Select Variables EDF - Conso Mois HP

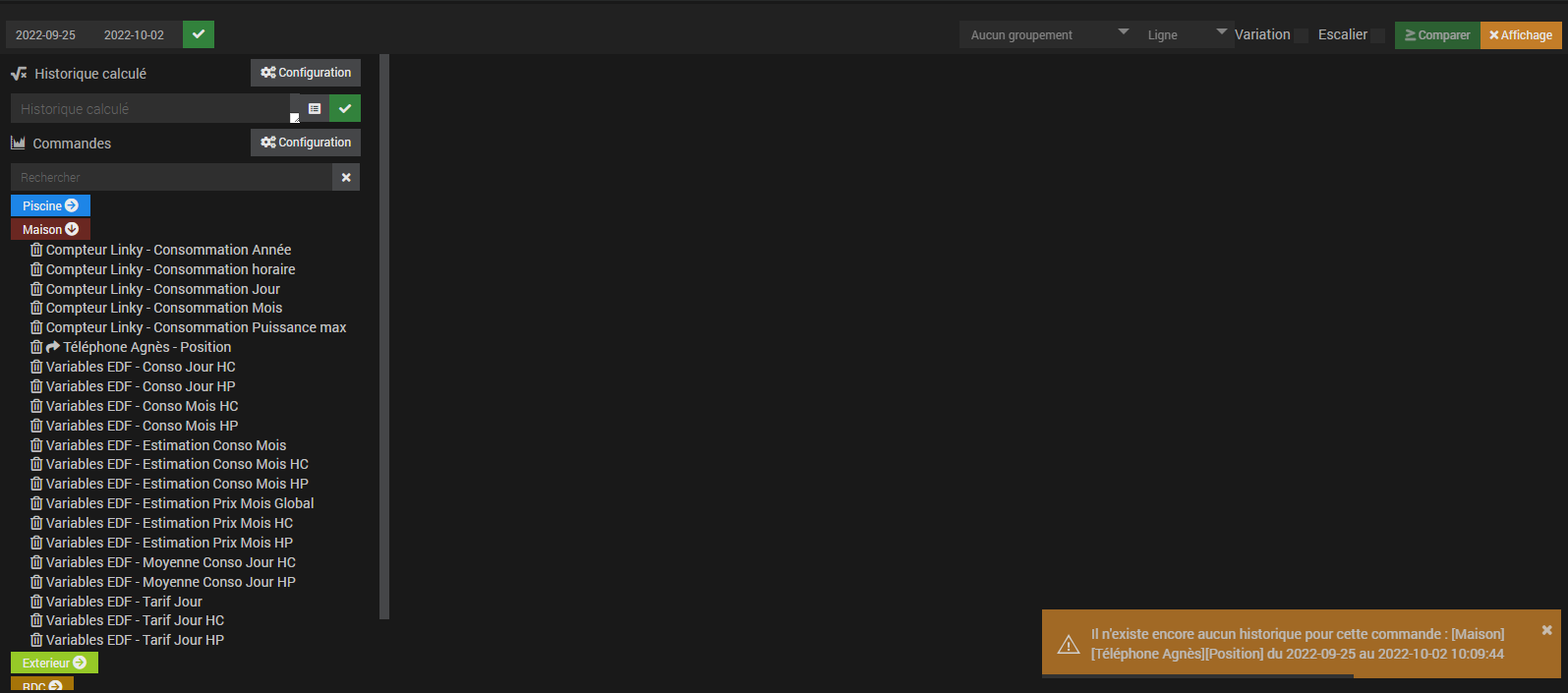click(x=142, y=426)
